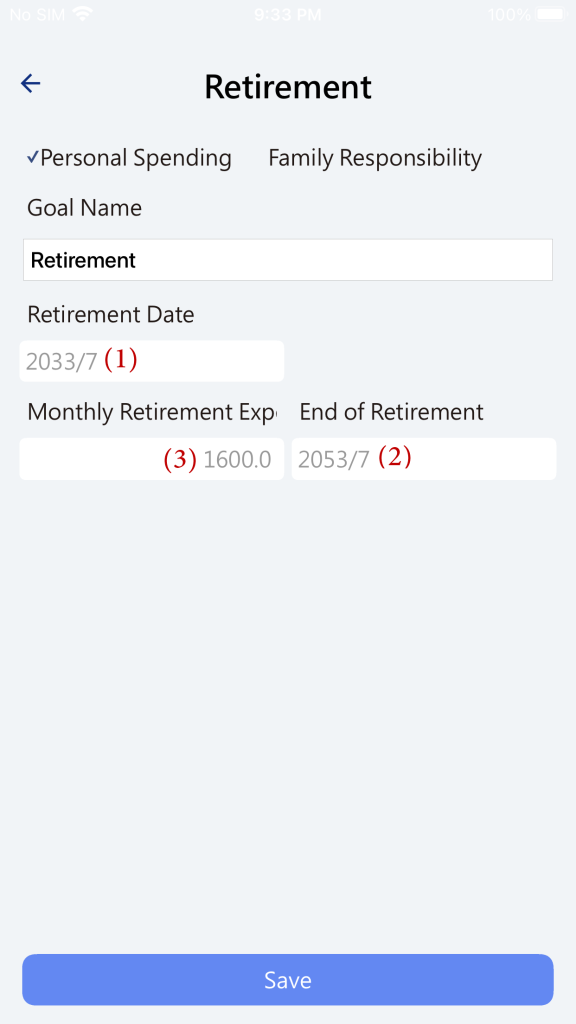Focus the Monthly Retirement Expense field 1600.0

click(x=152, y=459)
